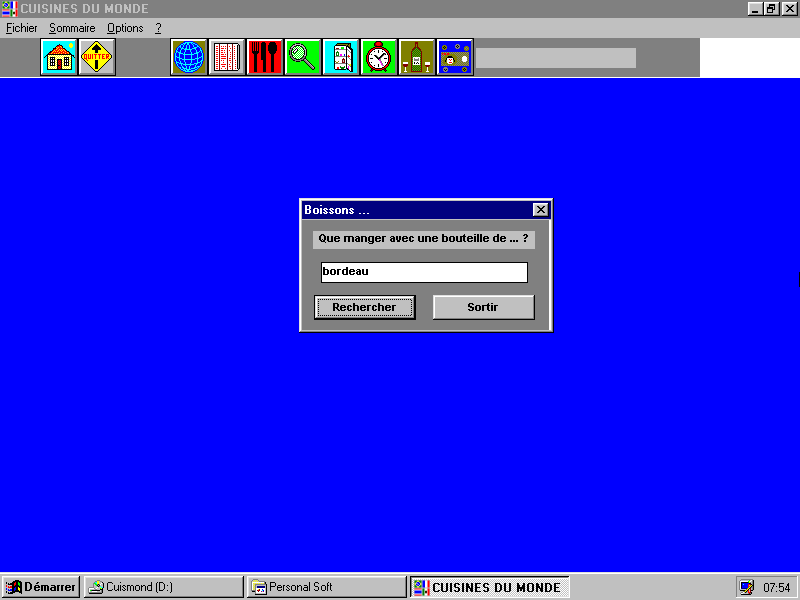Open the ? help menu
Viewport: 800px width, 600px height.
[x=158, y=28]
